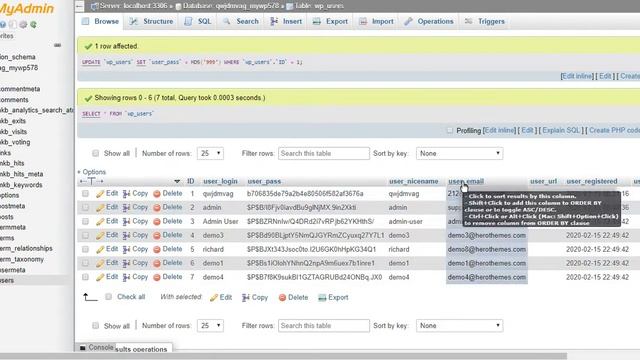Click red Delete icon for admin row

click(x=157, y=208)
